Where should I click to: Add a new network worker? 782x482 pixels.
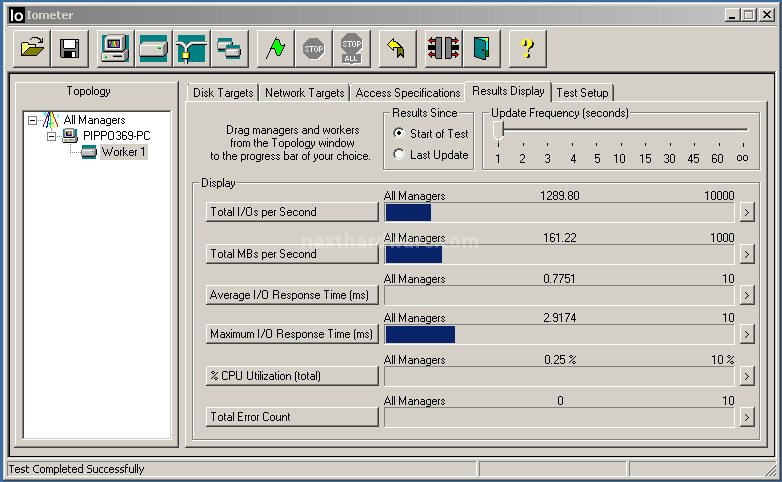(191, 48)
